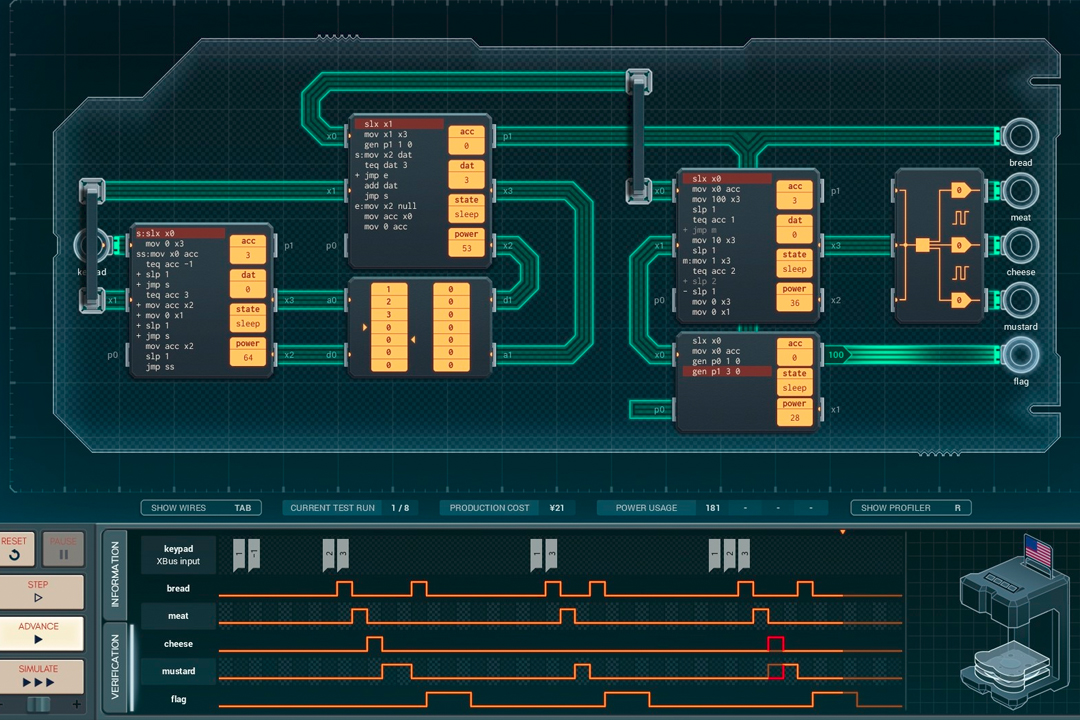The image size is (1080, 720).
Task: Click the bottom logic gate in the gate component
Action: 960,300
